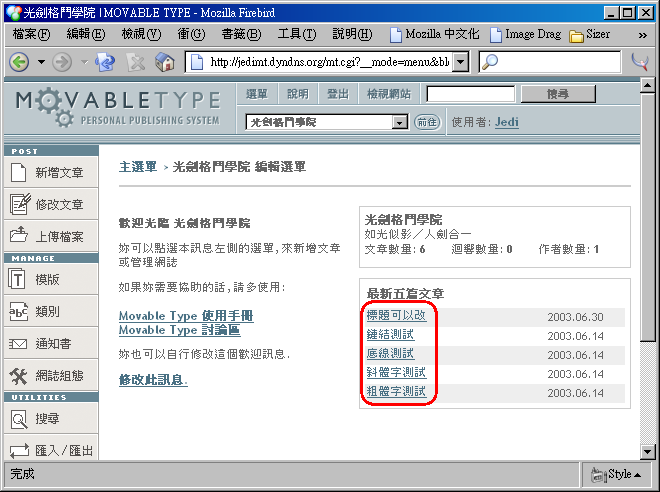Open Mozilla 中文化 bookmark
The image size is (660, 492).
434,34
